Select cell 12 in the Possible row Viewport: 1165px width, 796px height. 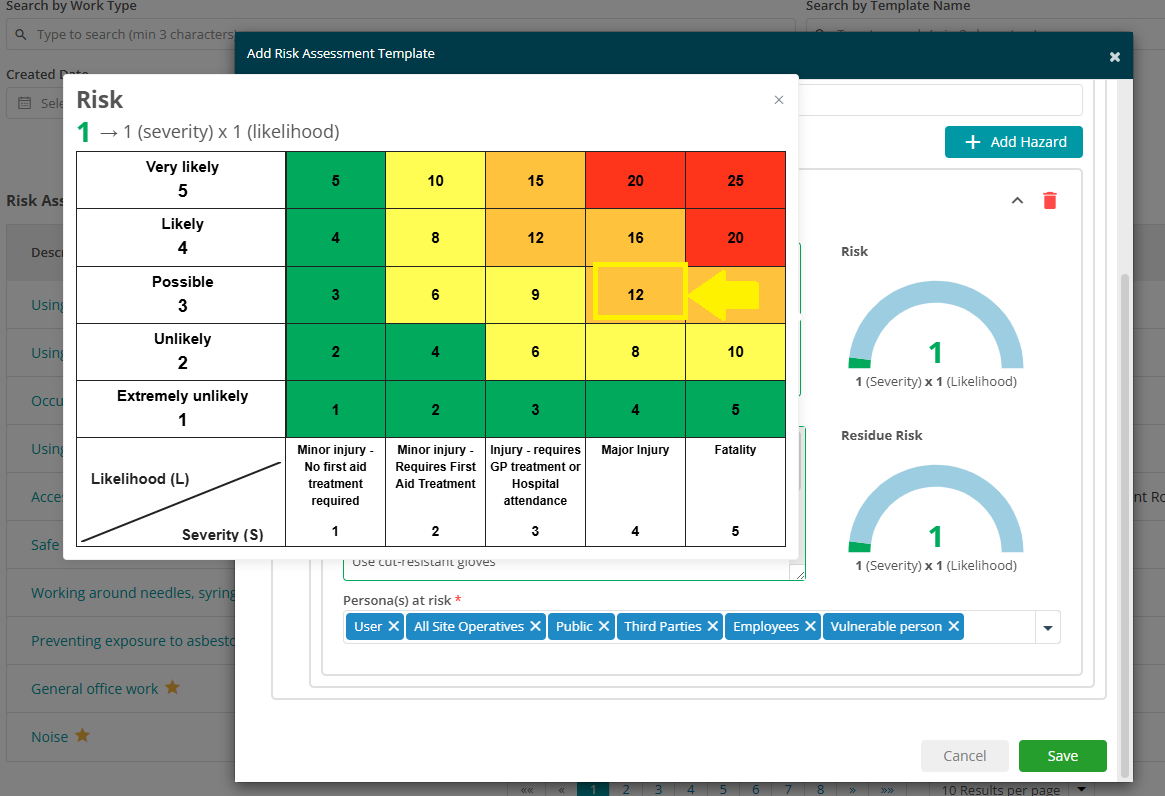[635, 295]
